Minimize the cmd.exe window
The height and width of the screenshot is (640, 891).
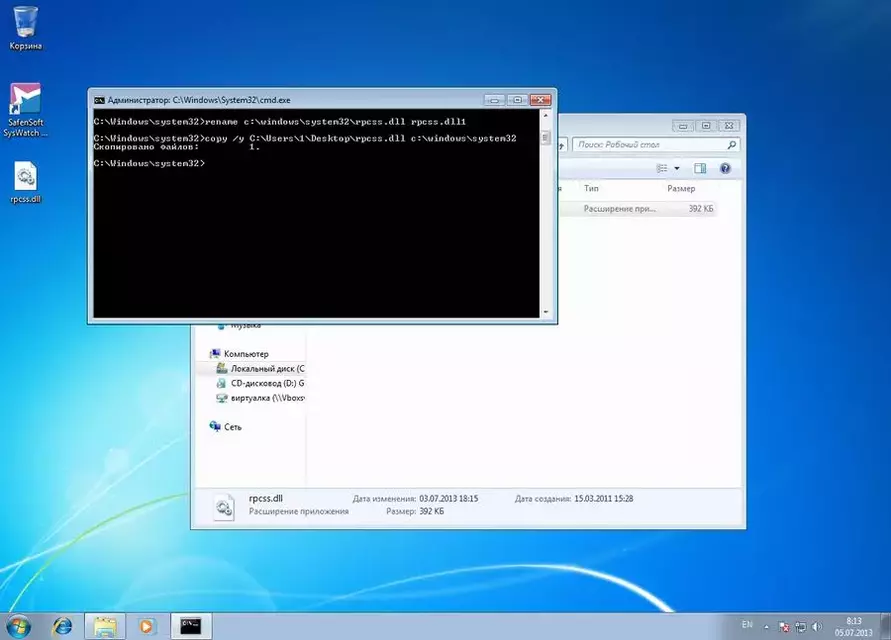pos(494,100)
